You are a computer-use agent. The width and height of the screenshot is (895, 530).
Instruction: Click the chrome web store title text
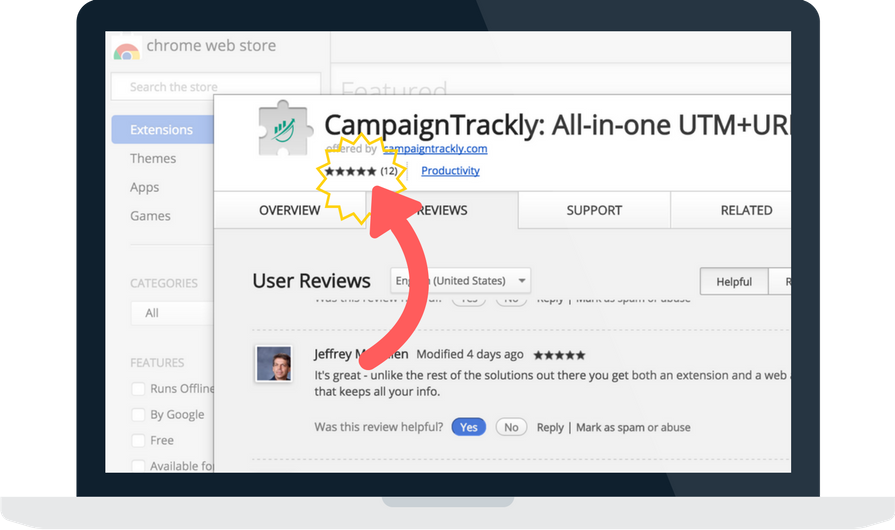click(211, 46)
